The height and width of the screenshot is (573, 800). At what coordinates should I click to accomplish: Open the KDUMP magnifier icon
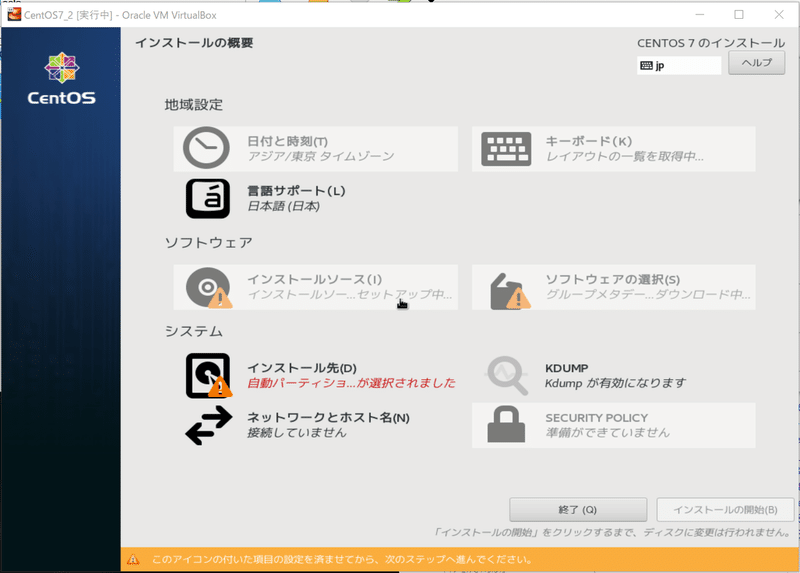point(507,376)
